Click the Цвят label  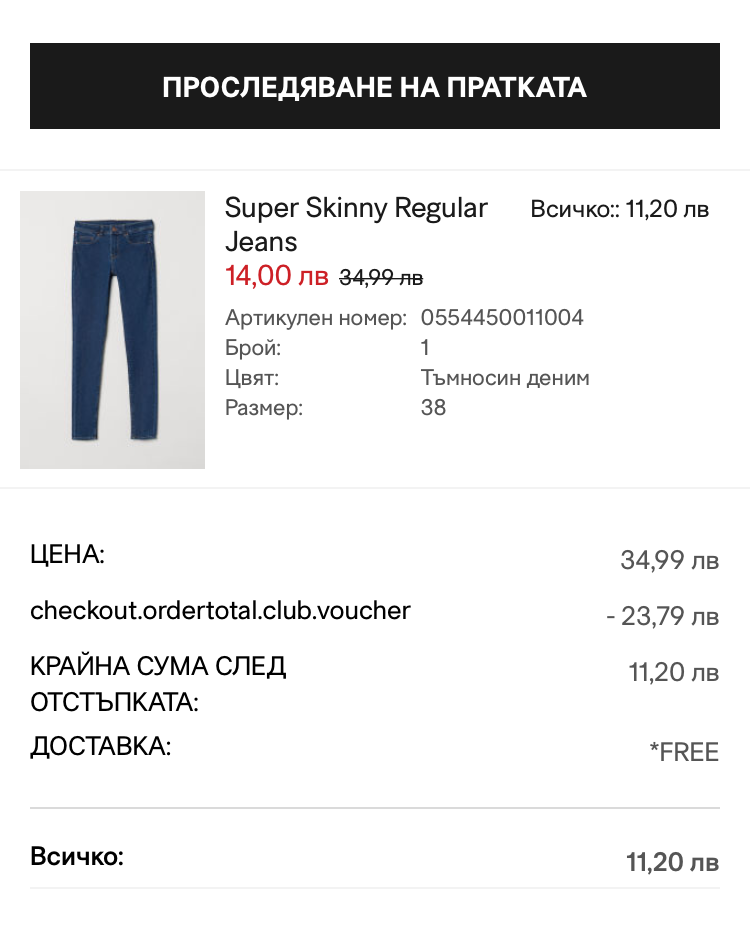click(x=252, y=378)
